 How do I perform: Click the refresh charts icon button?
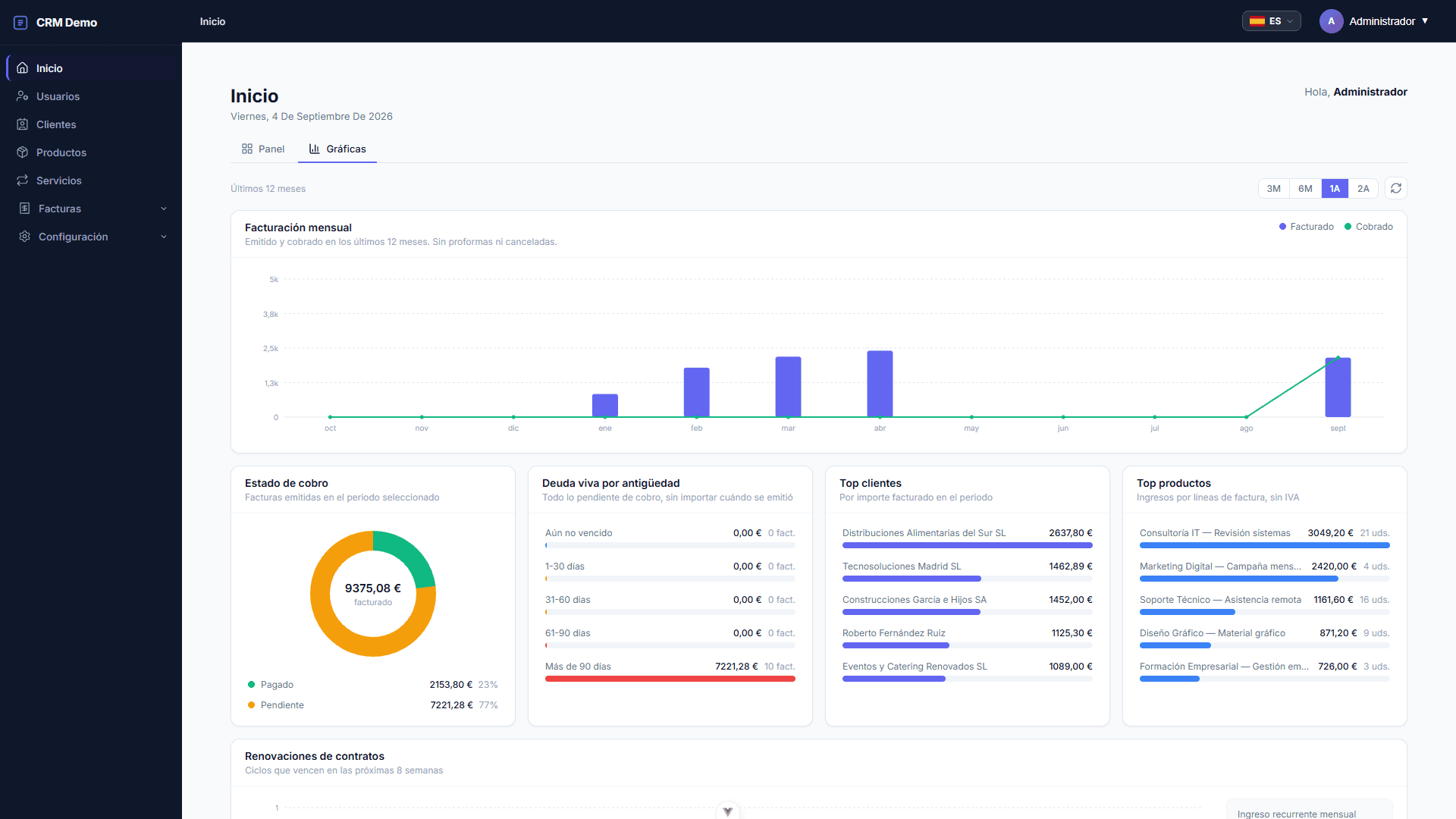coord(1396,188)
